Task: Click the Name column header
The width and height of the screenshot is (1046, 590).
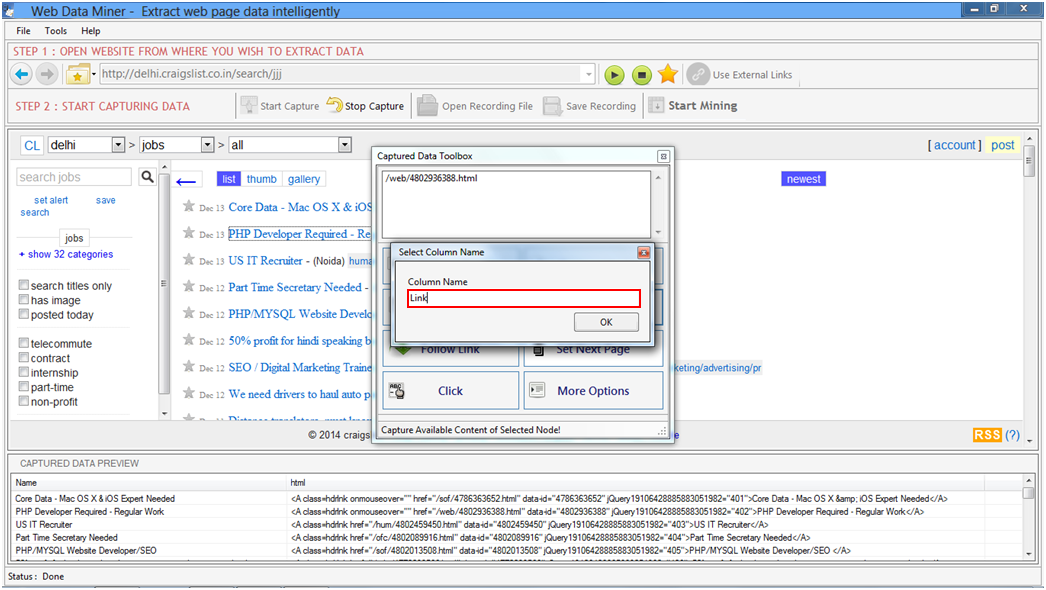Action: pyautogui.click(x=149, y=483)
